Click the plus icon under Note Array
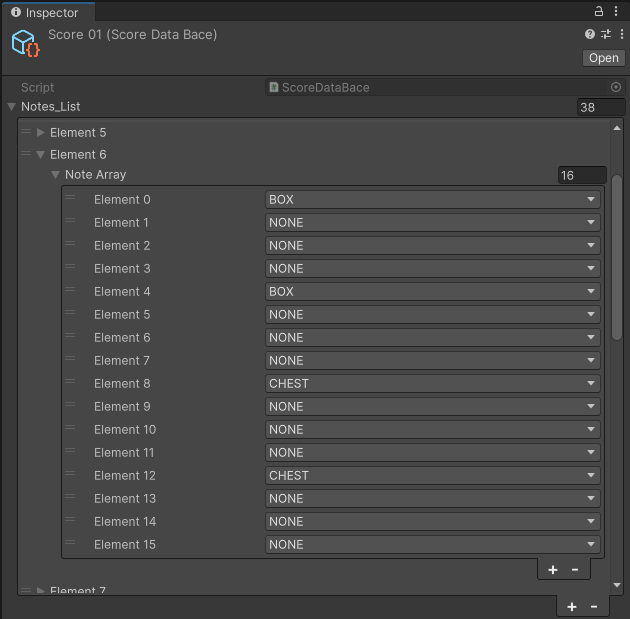Image resolution: width=630 pixels, height=619 pixels. [x=553, y=570]
